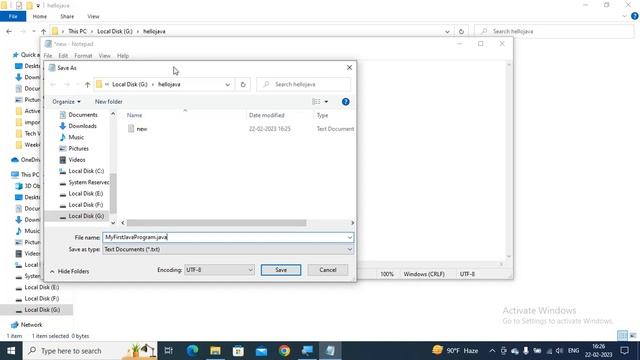Click File Explorer's help icon
The height and width of the screenshot is (360, 640).
click(x=634, y=16)
